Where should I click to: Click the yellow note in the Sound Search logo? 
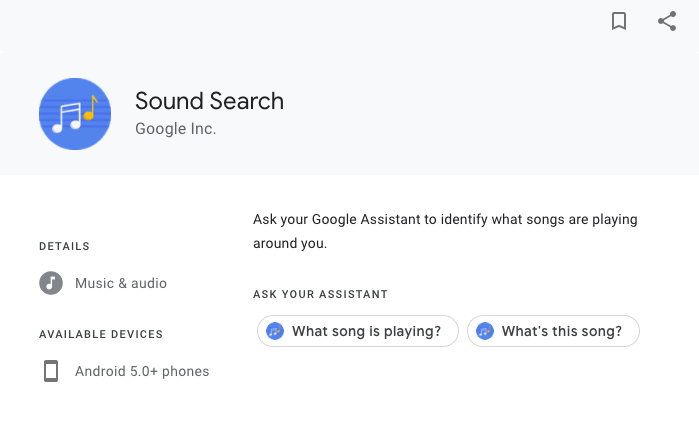[91, 108]
